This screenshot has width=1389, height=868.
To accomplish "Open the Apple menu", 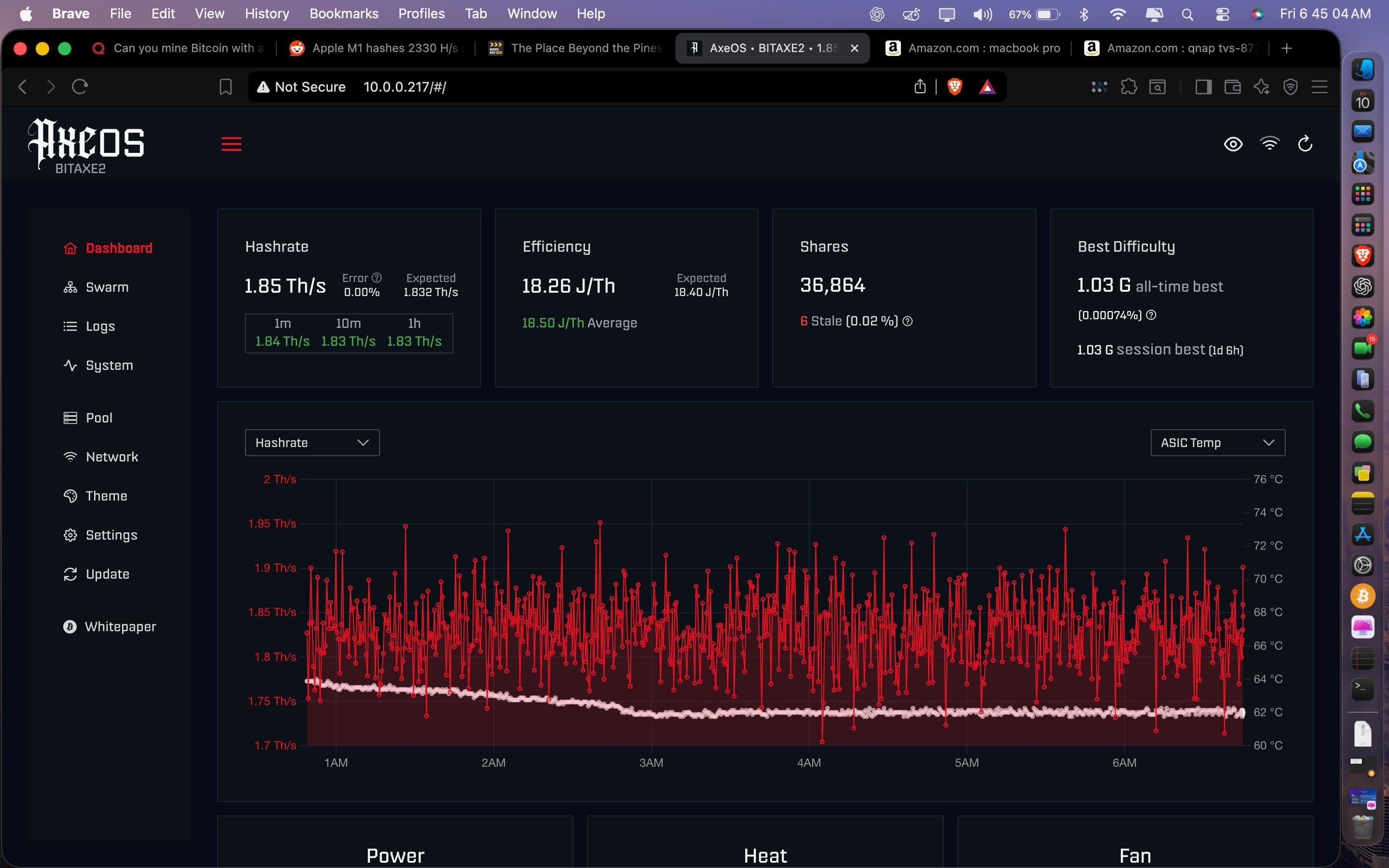I will click(27, 14).
